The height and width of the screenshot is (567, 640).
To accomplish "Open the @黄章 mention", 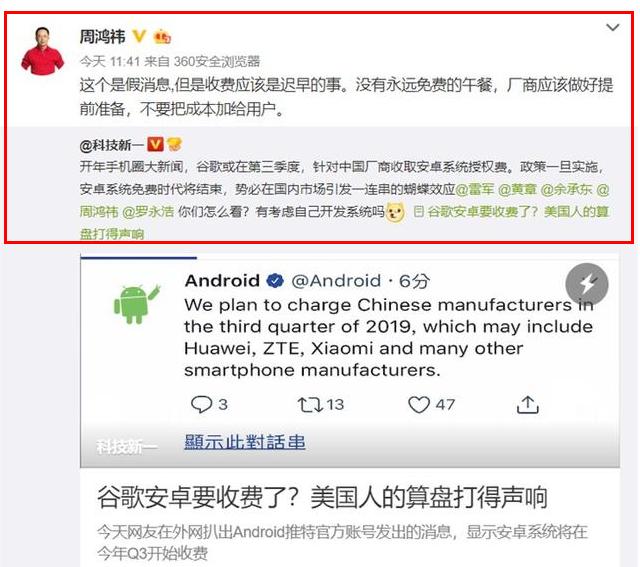I will 517,189.
